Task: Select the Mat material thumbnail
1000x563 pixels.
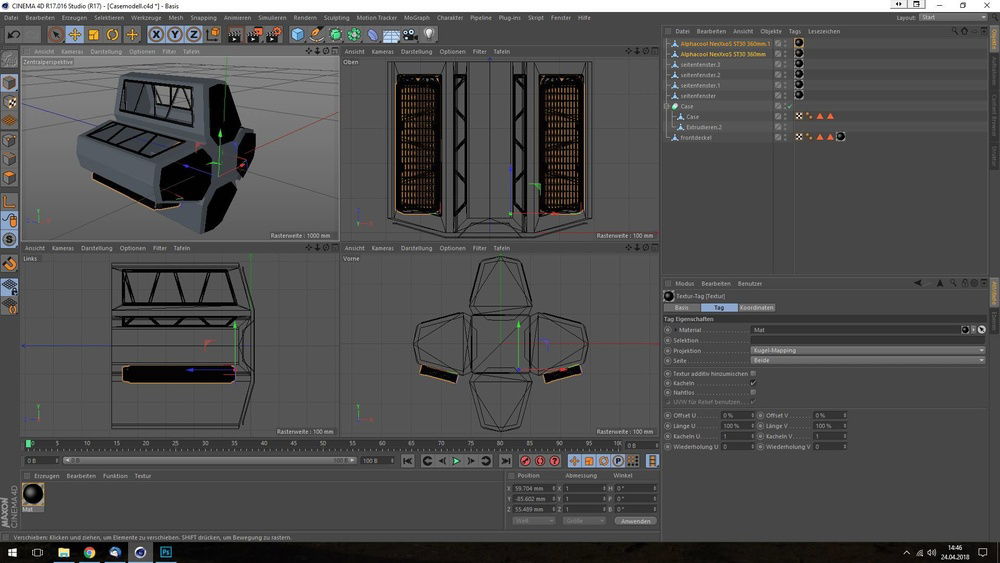Action: [34, 495]
